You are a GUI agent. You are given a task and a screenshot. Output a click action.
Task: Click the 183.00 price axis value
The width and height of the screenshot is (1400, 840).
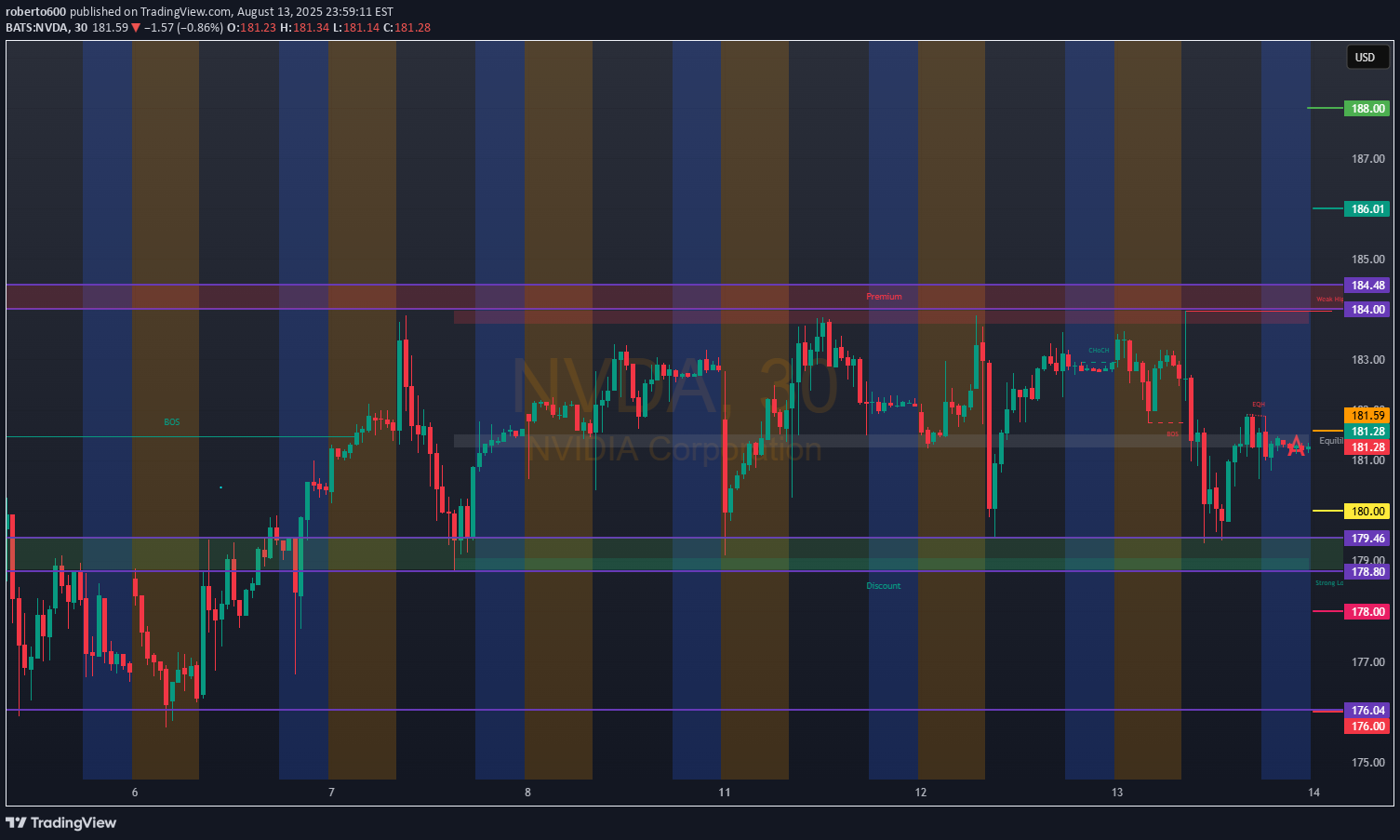coord(1367,360)
